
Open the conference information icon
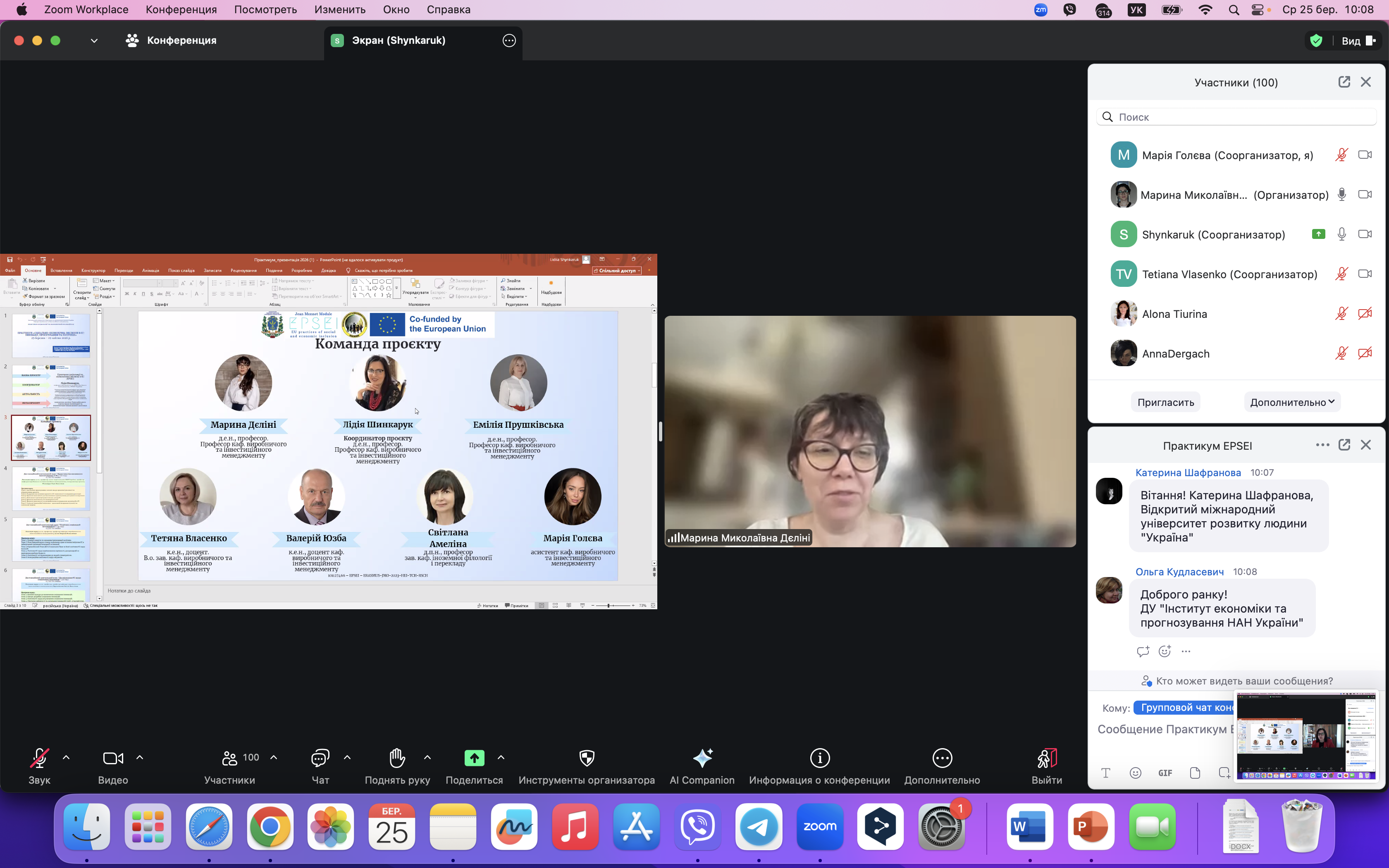tap(819, 758)
